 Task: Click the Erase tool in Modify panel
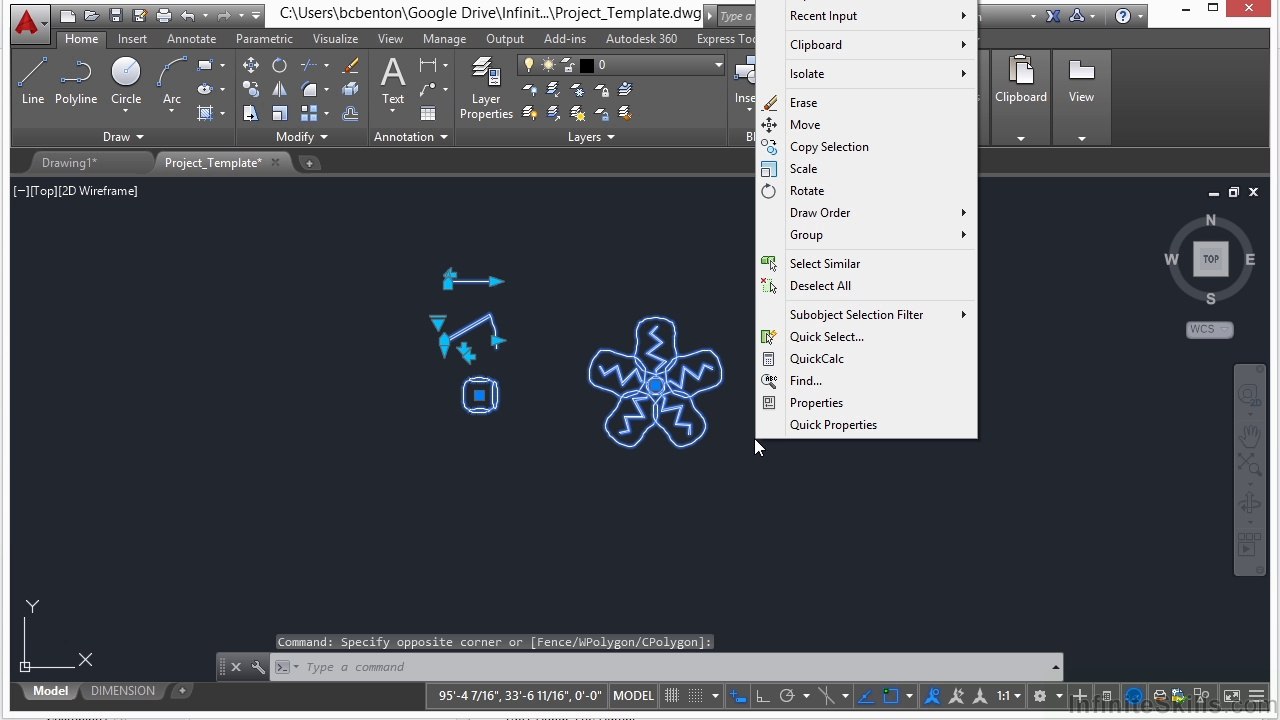(x=350, y=65)
